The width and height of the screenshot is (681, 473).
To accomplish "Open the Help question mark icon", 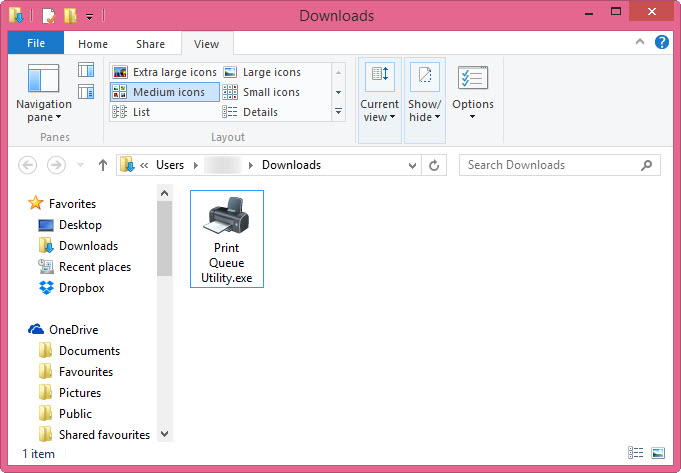I will (661, 43).
